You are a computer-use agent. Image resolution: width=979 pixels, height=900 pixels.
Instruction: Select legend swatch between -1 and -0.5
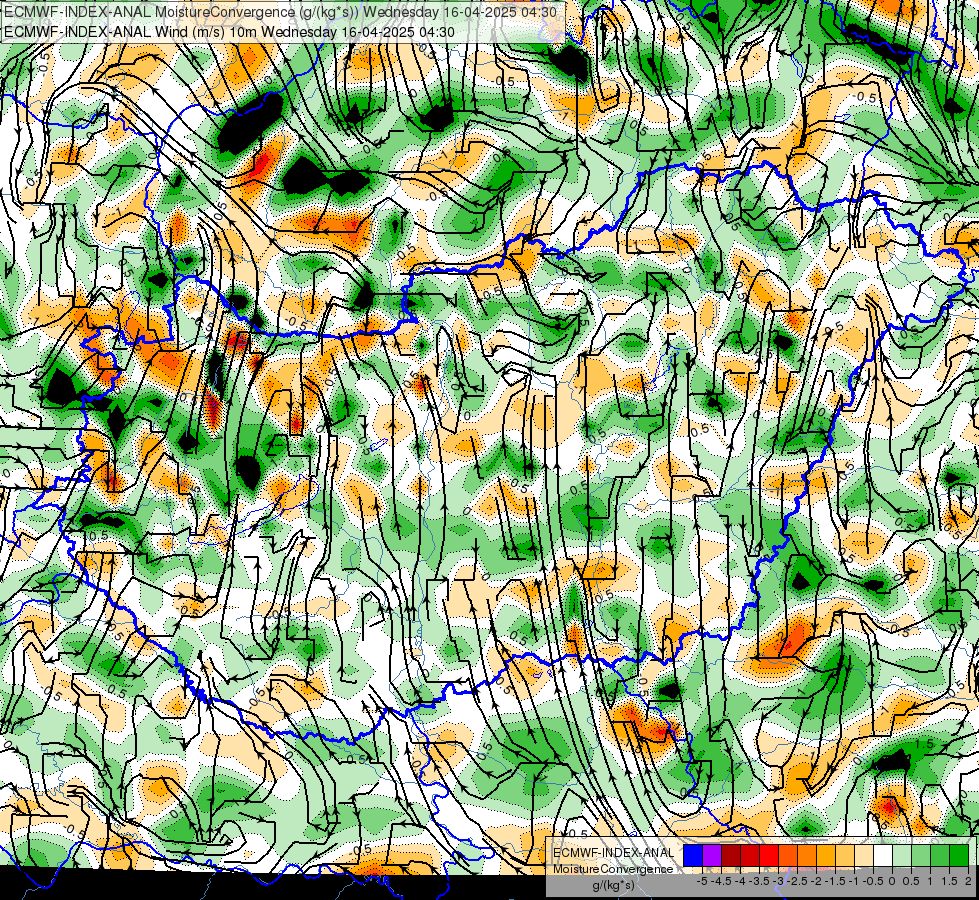click(864, 855)
